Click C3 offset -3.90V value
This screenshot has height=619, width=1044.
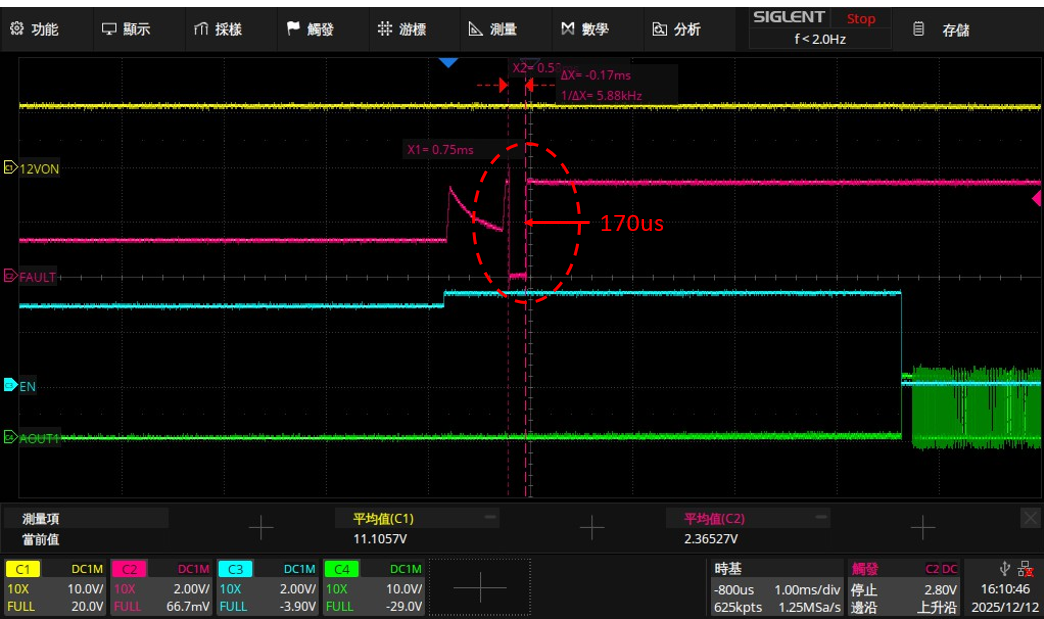298,606
